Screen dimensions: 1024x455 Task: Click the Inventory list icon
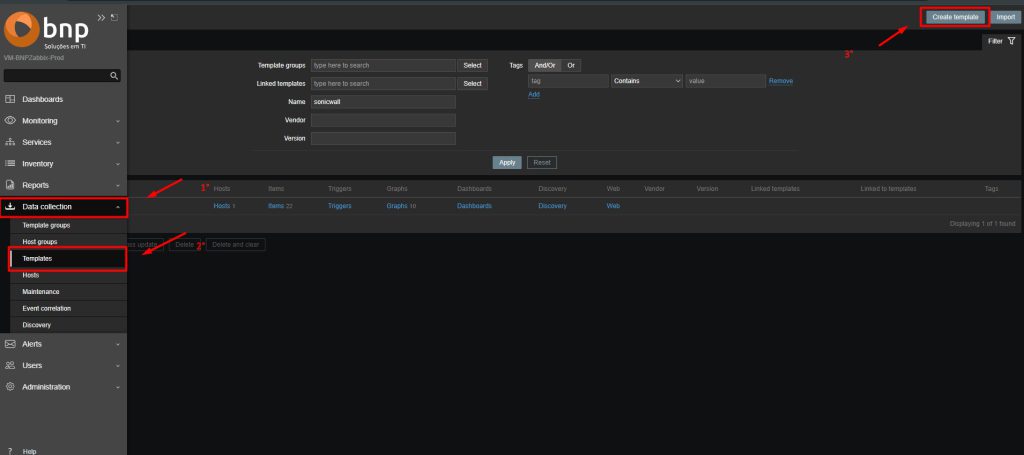tap(10, 164)
